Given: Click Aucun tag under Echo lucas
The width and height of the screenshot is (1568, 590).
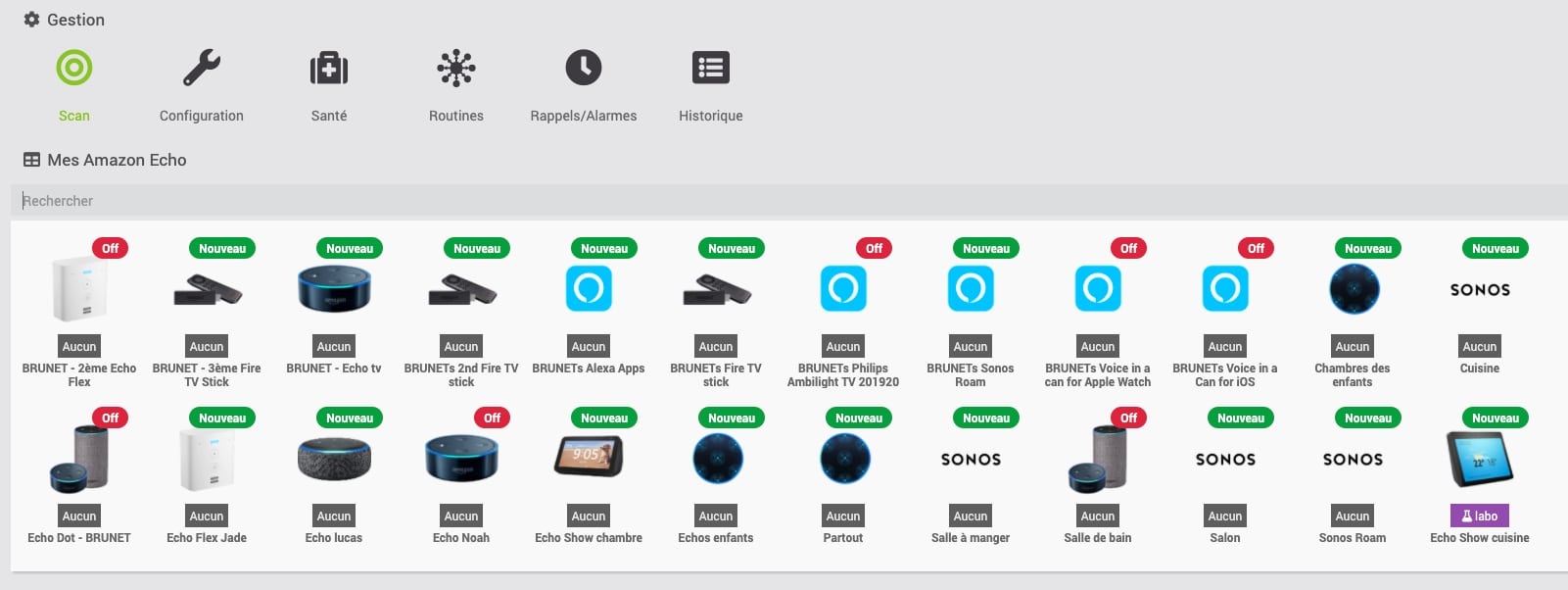Looking at the screenshot, I should click(334, 516).
